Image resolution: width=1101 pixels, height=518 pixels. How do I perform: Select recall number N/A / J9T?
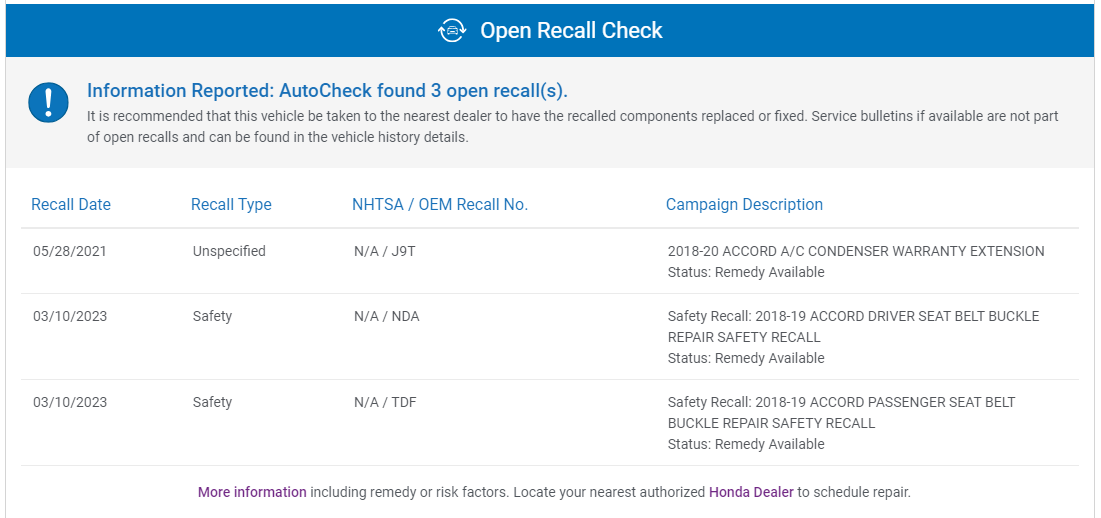coord(384,252)
